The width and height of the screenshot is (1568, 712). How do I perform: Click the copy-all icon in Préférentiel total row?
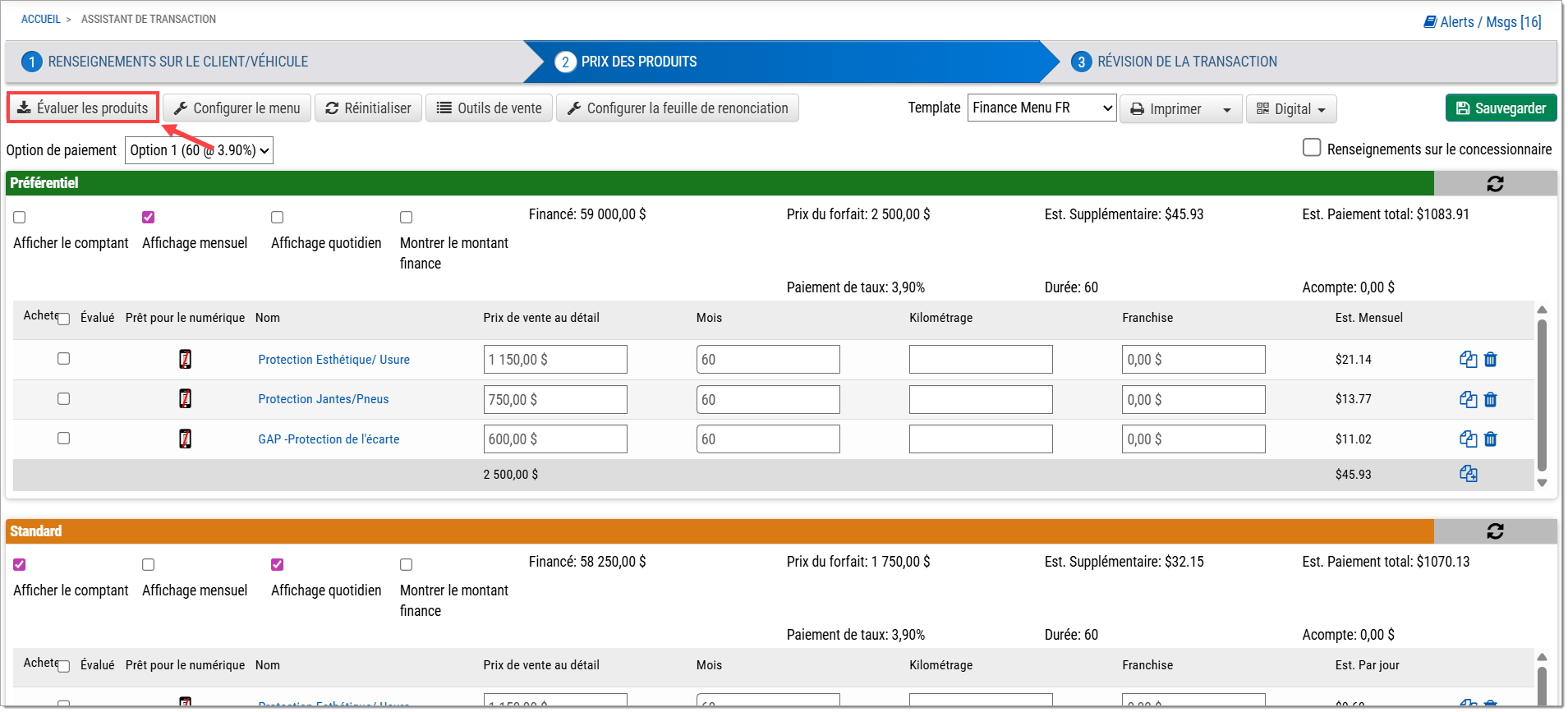[1468, 475]
